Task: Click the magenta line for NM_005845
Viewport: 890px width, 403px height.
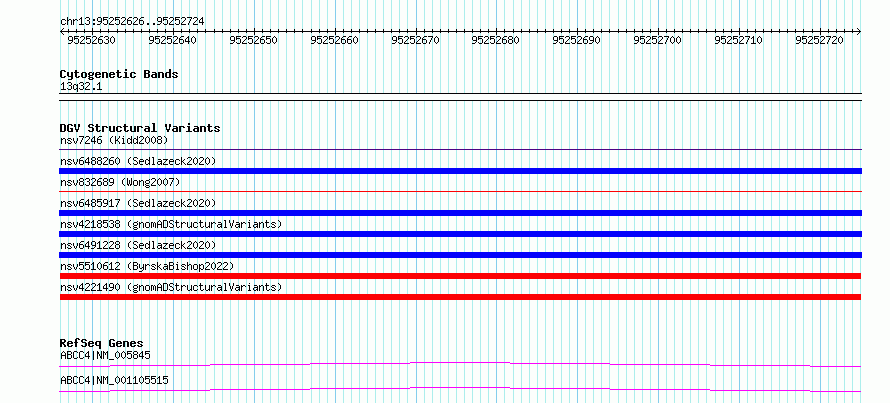Action: point(460,364)
